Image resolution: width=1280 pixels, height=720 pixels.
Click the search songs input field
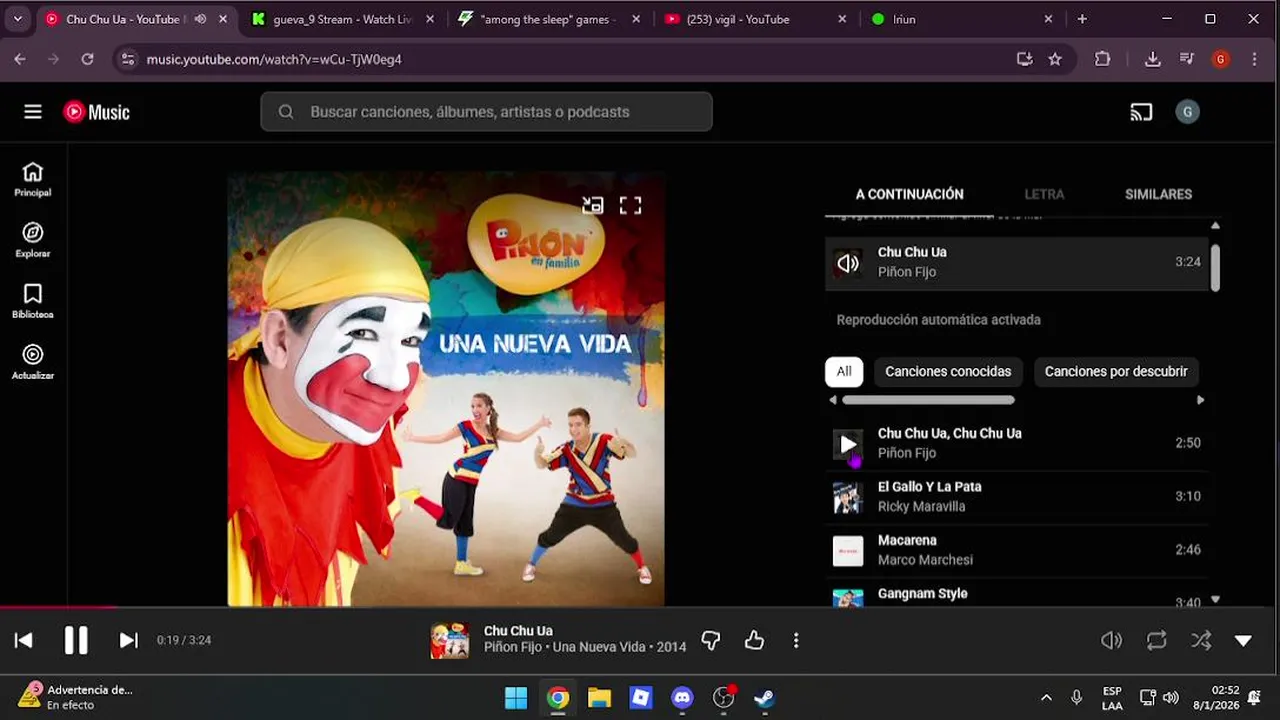[486, 112]
